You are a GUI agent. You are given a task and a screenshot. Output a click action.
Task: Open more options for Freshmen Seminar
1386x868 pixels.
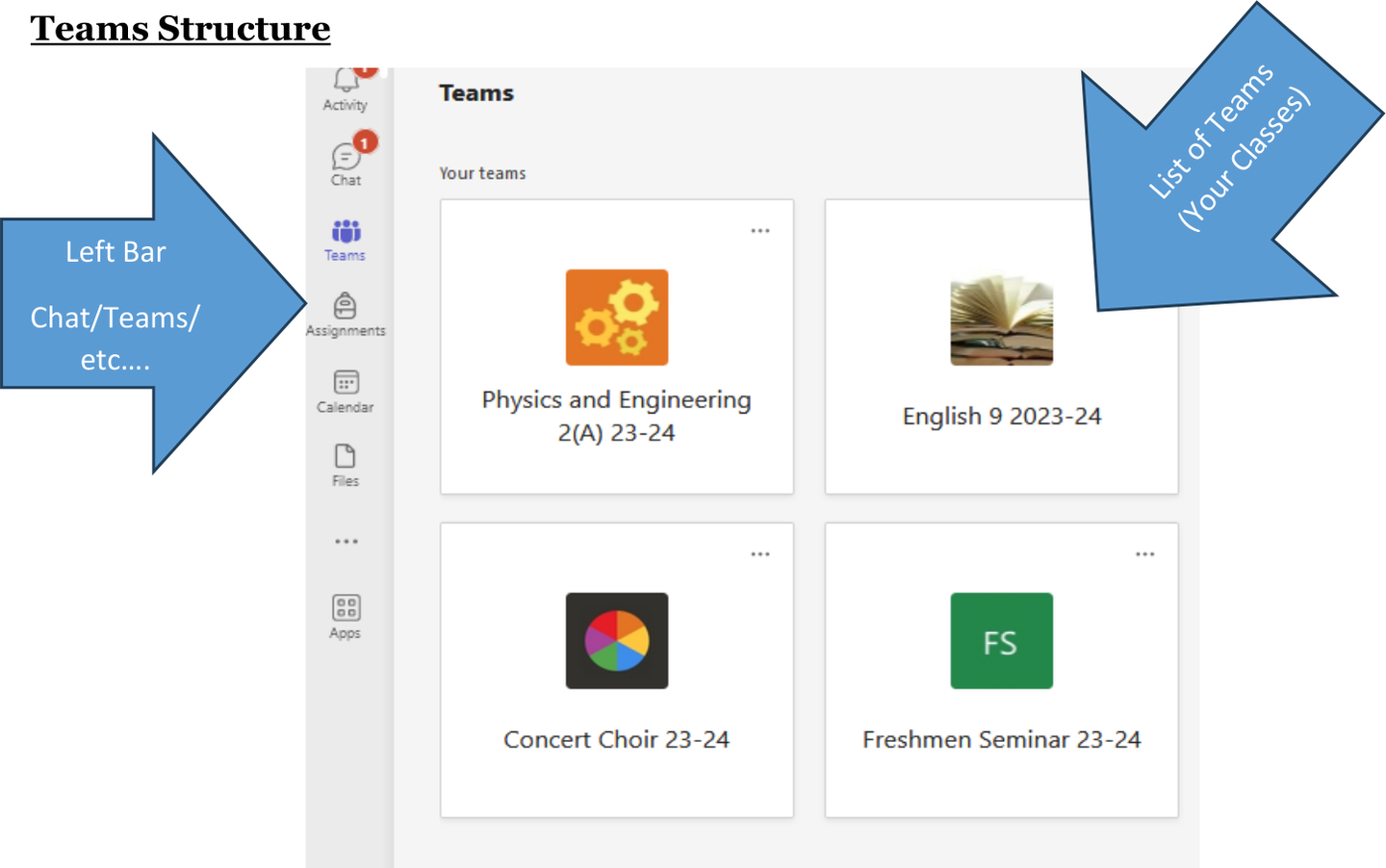coord(1145,554)
